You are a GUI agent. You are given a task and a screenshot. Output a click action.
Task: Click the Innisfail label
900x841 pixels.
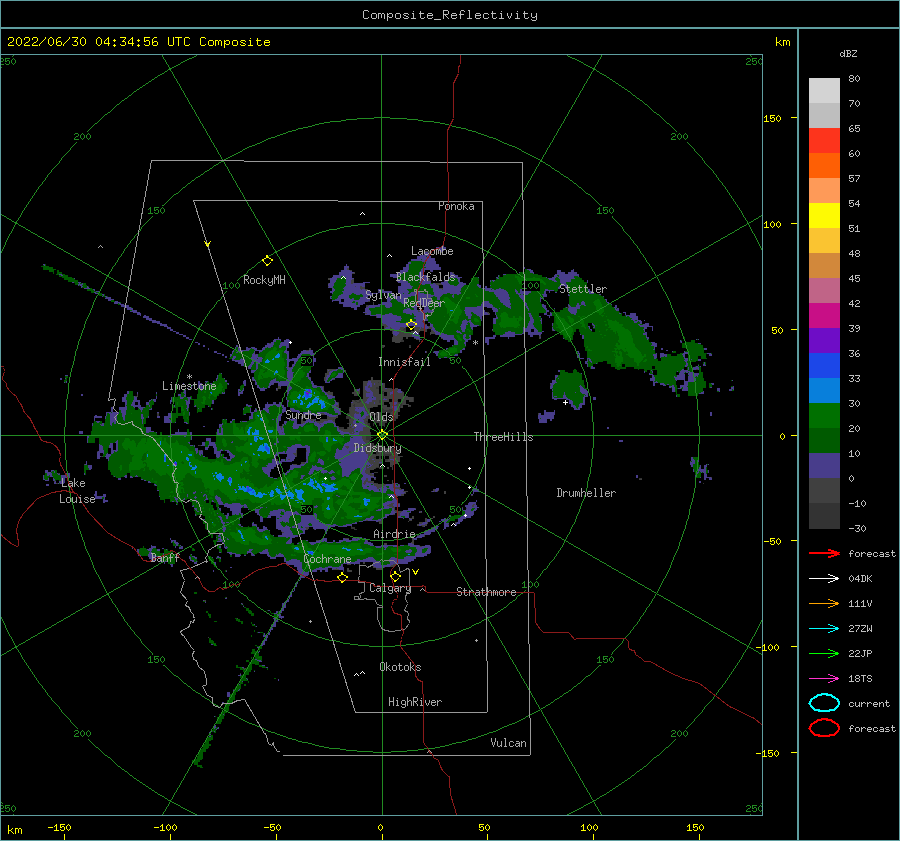pyautogui.click(x=404, y=362)
